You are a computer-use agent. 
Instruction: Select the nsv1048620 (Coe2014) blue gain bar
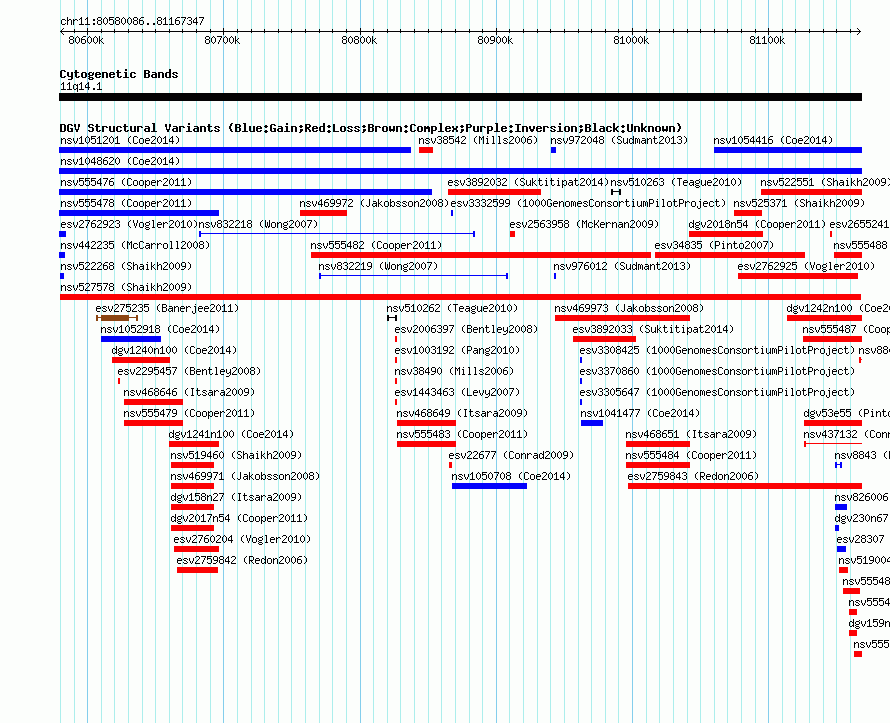point(460,171)
